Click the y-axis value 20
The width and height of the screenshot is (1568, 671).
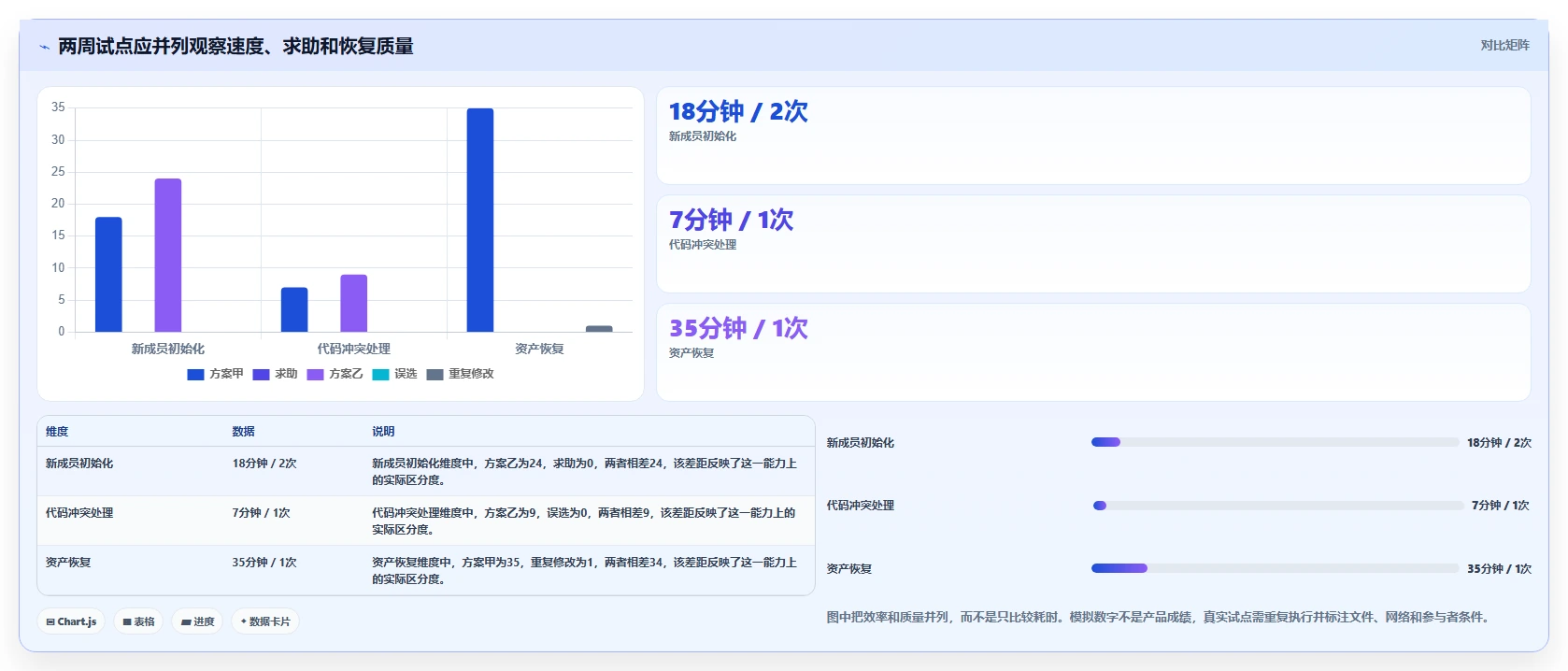(x=58, y=203)
